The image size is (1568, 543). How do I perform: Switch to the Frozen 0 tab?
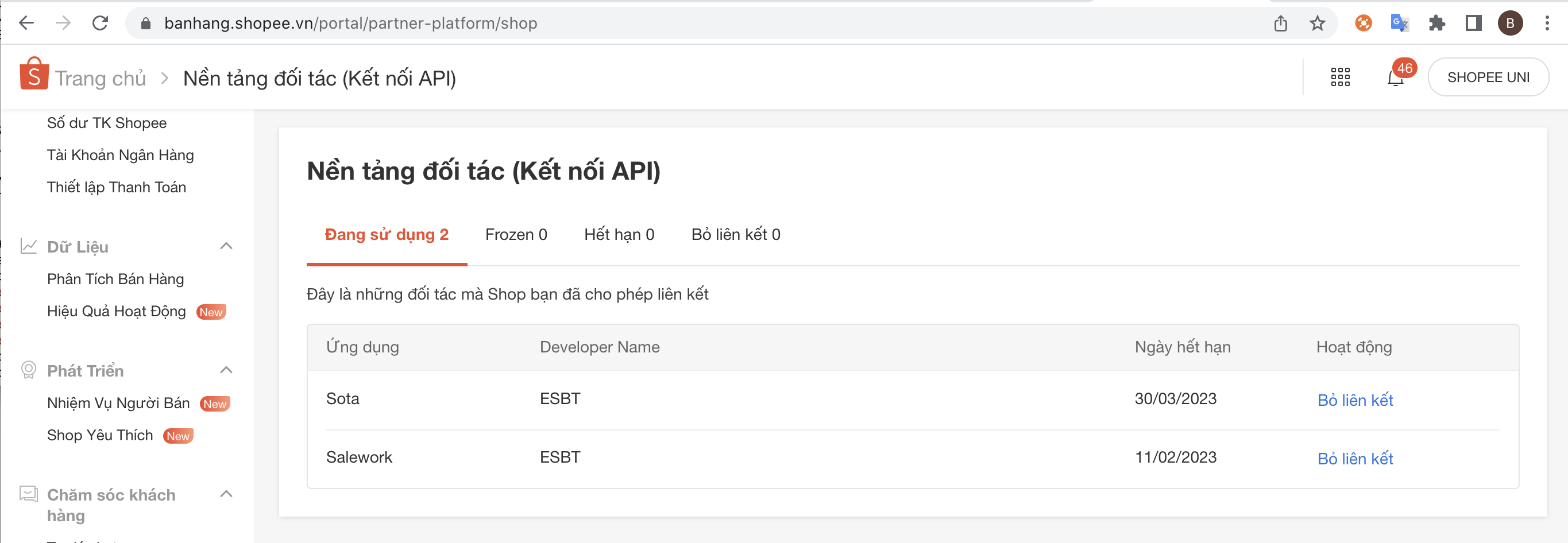click(516, 235)
